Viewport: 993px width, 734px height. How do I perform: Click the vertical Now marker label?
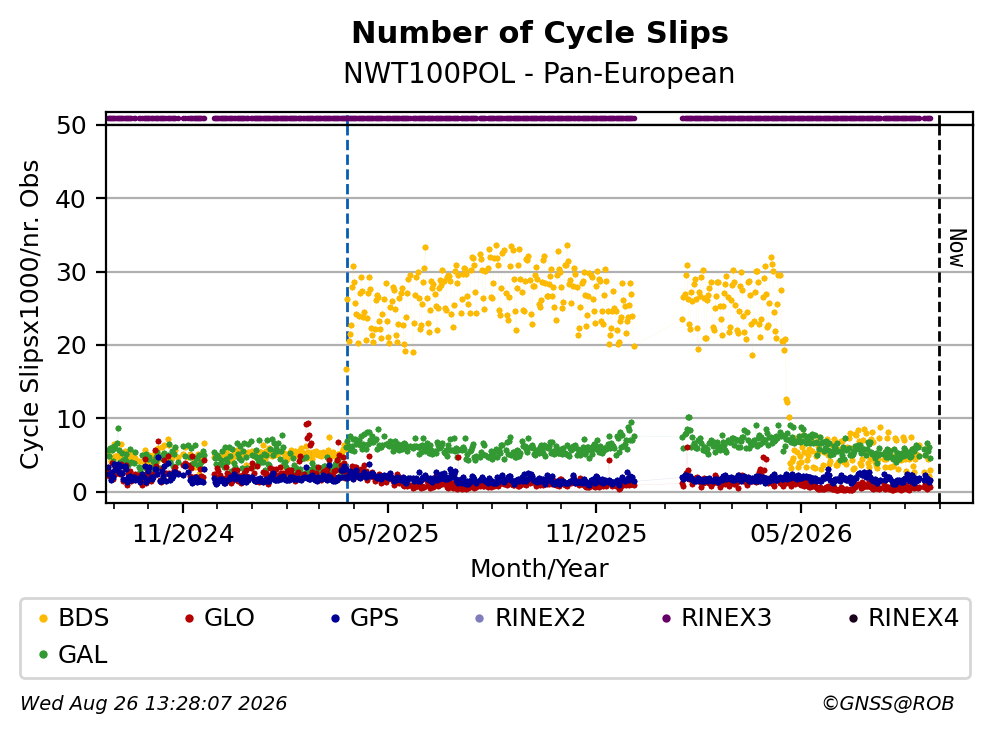tap(958, 248)
